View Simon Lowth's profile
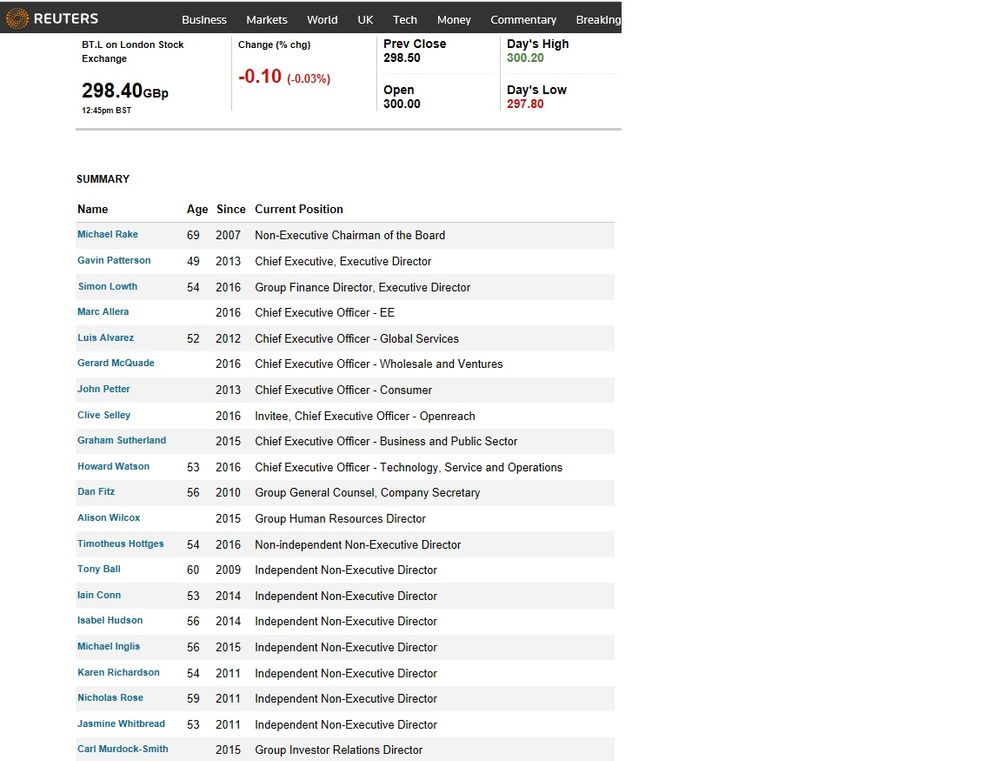The image size is (998, 761). 107,287
